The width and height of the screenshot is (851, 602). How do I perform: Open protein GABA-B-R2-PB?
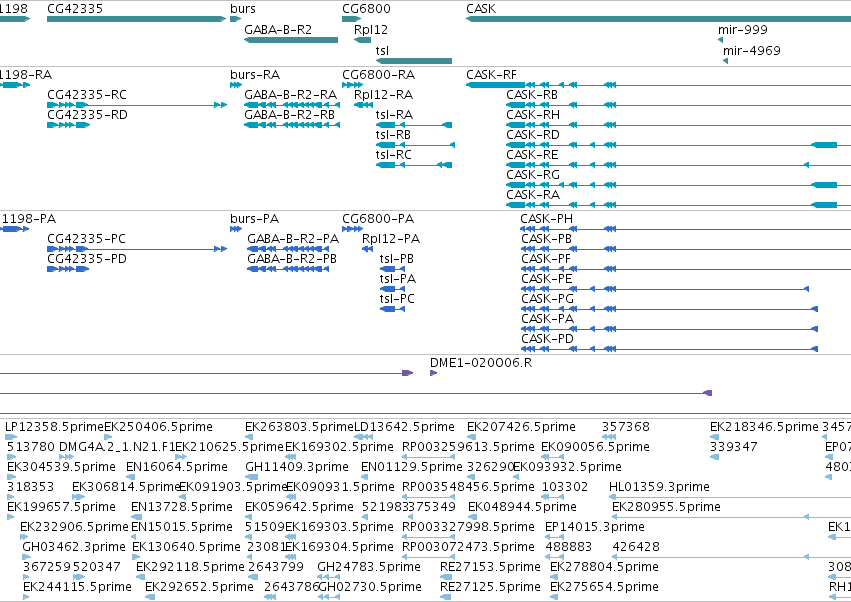(x=292, y=259)
